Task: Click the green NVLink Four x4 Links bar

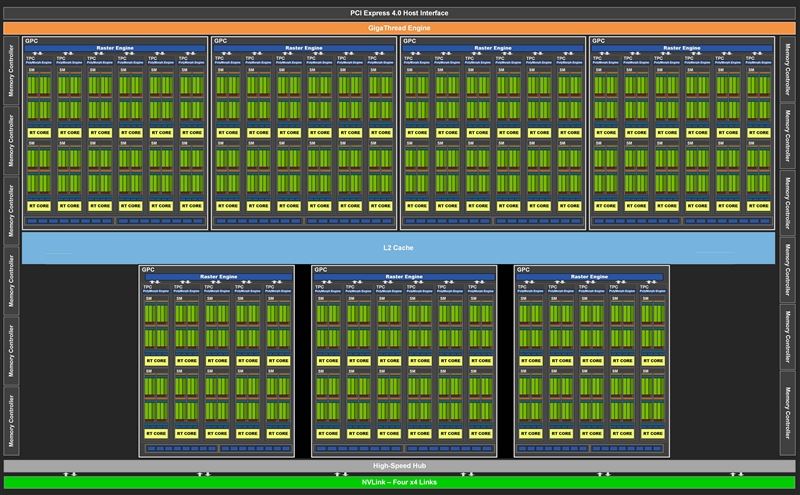Action: 400,484
